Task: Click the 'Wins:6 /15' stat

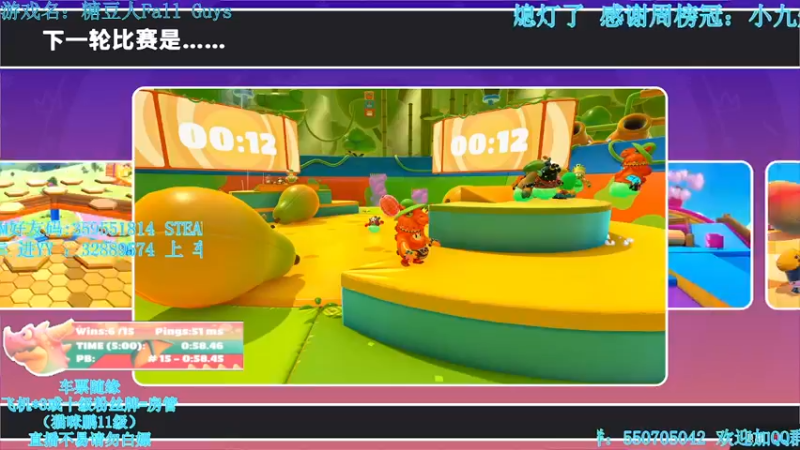Action: pos(105,331)
